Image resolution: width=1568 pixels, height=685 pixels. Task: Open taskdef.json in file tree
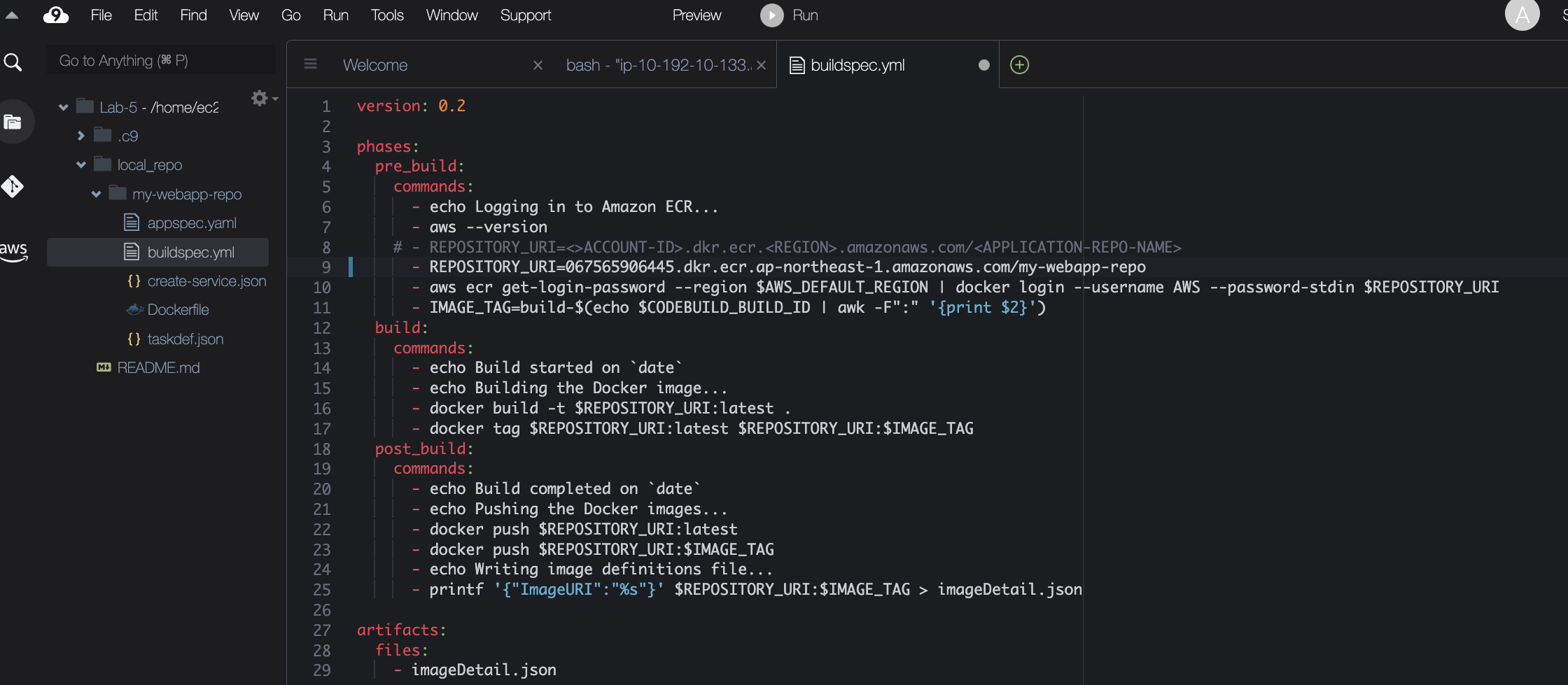coord(185,339)
